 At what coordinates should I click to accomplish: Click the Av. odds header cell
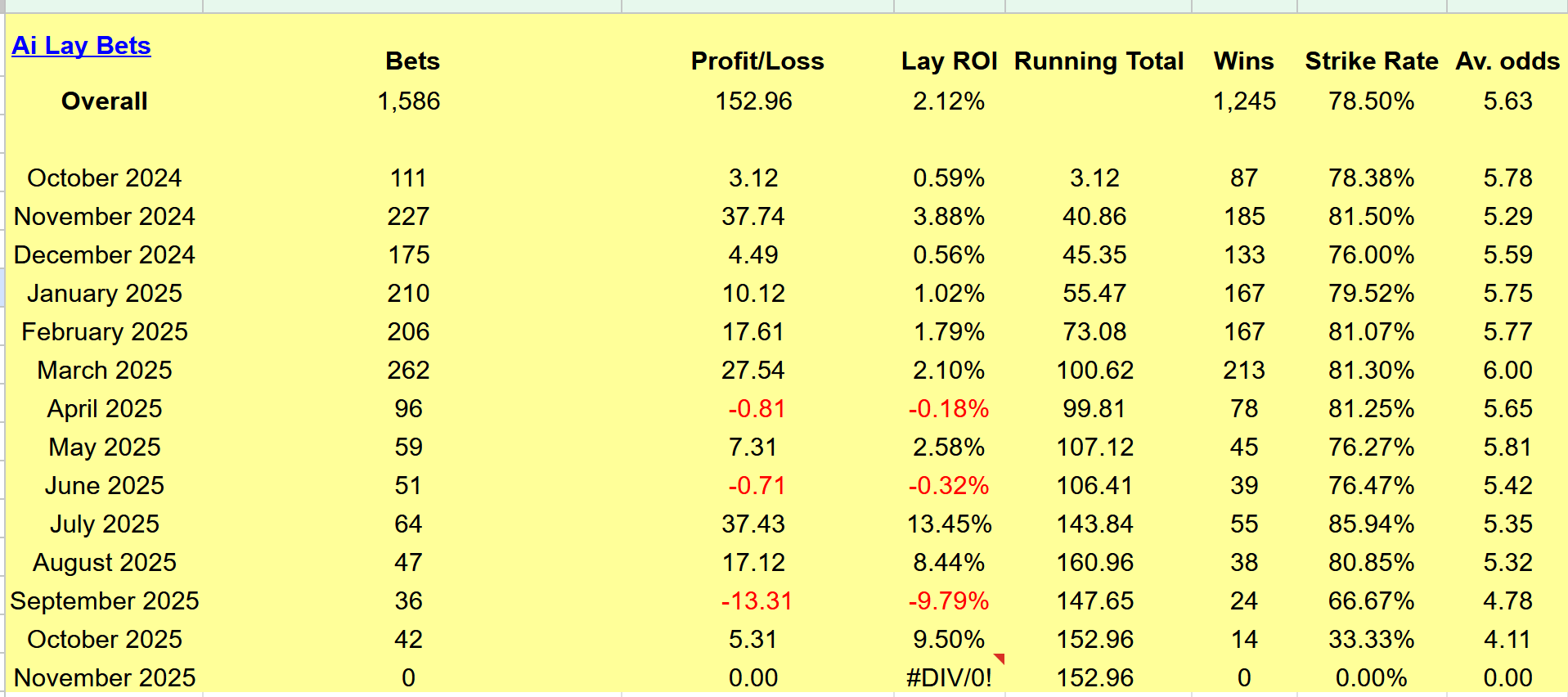1507,61
